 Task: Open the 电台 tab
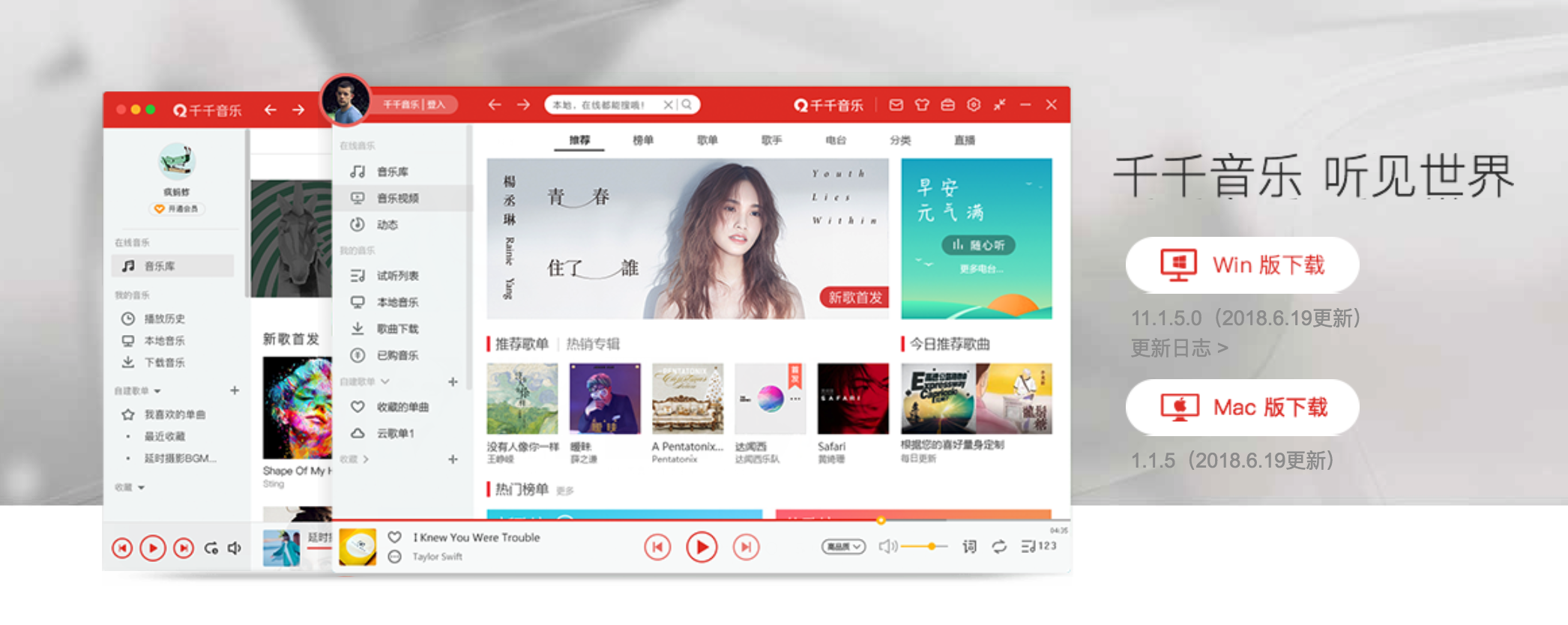(836, 140)
